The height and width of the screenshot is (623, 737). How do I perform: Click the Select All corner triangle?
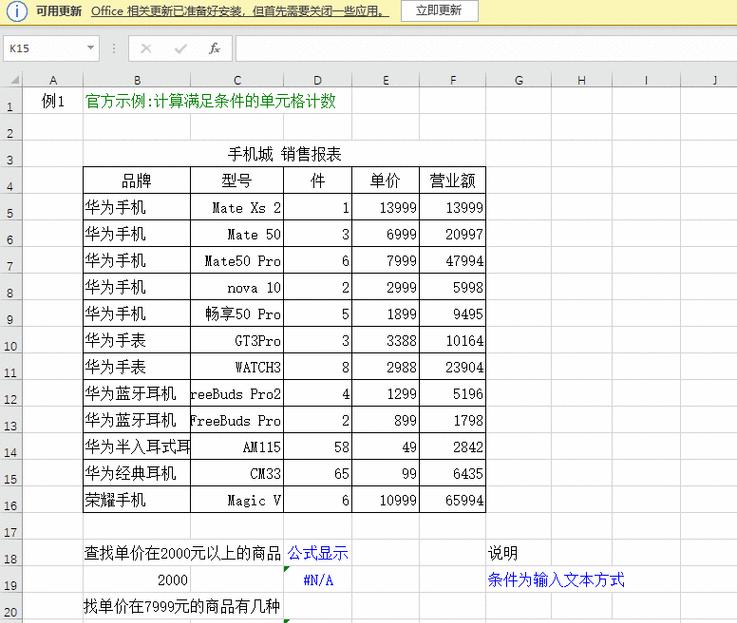[14, 80]
